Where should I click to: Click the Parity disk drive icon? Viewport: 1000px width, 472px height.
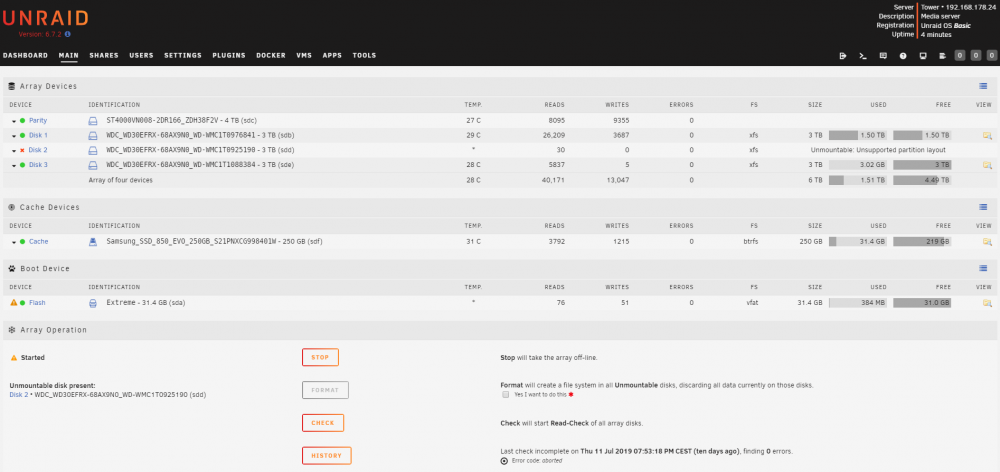click(92, 120)
